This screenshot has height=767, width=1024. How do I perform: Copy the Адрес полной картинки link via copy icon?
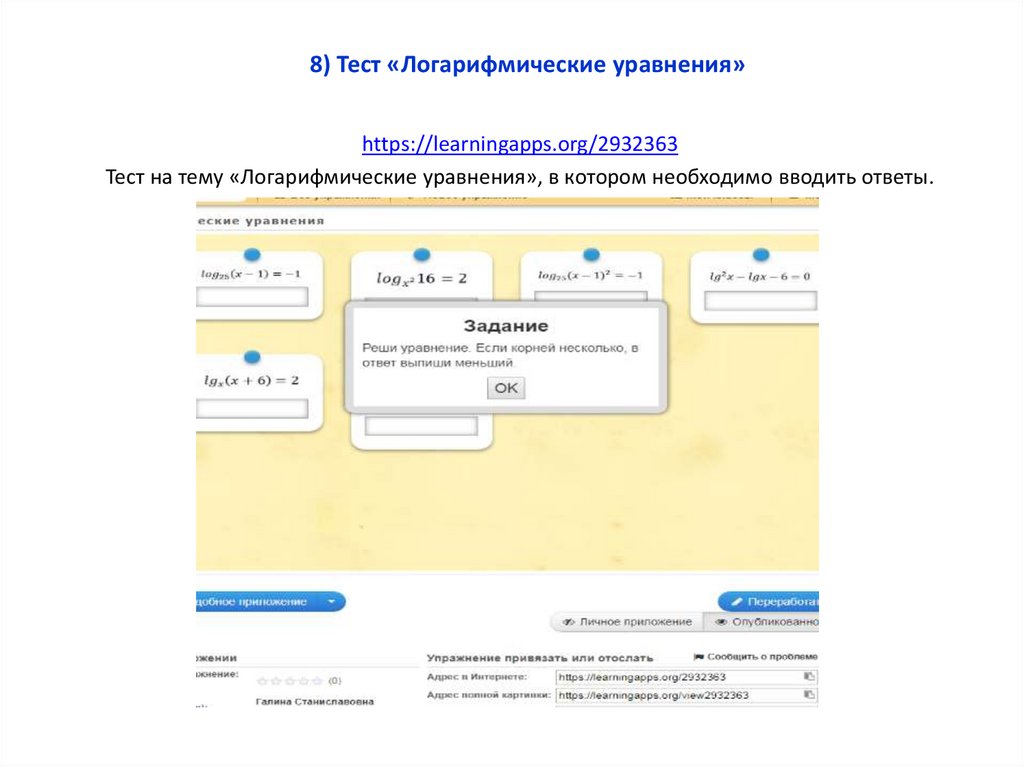[809, 695]
